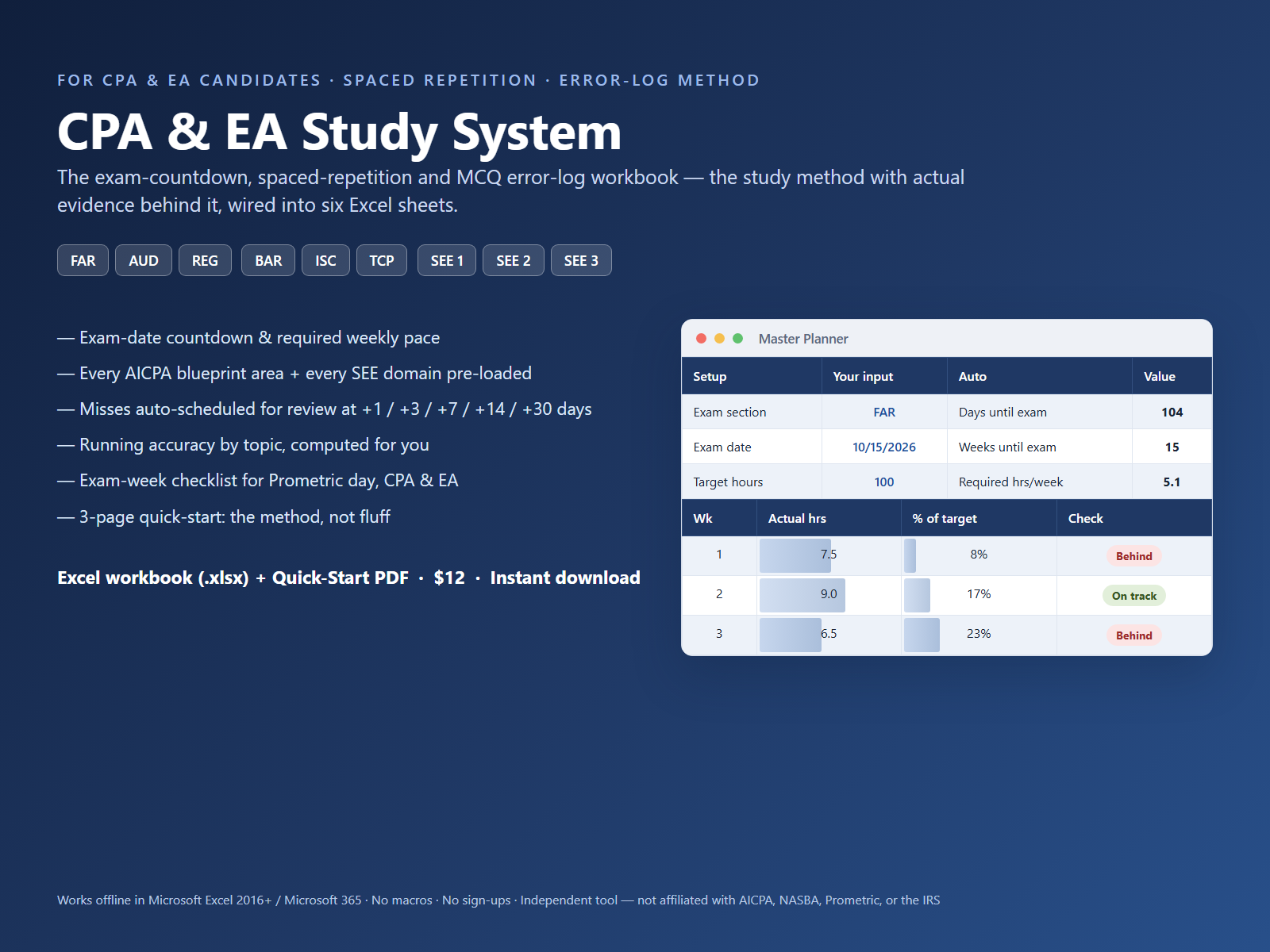Click the 23% of target cell
Viewport: 1270px width, 952px height.
pyautogui.click(x=979, y=634)
